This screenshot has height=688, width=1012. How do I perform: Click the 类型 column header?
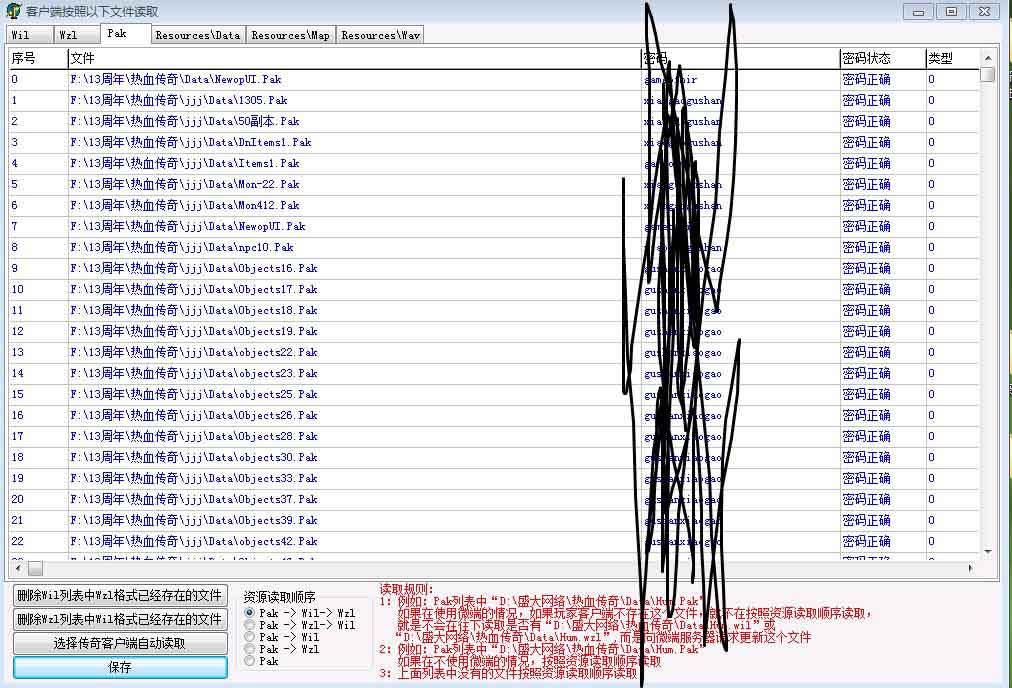tap(952, 58)
